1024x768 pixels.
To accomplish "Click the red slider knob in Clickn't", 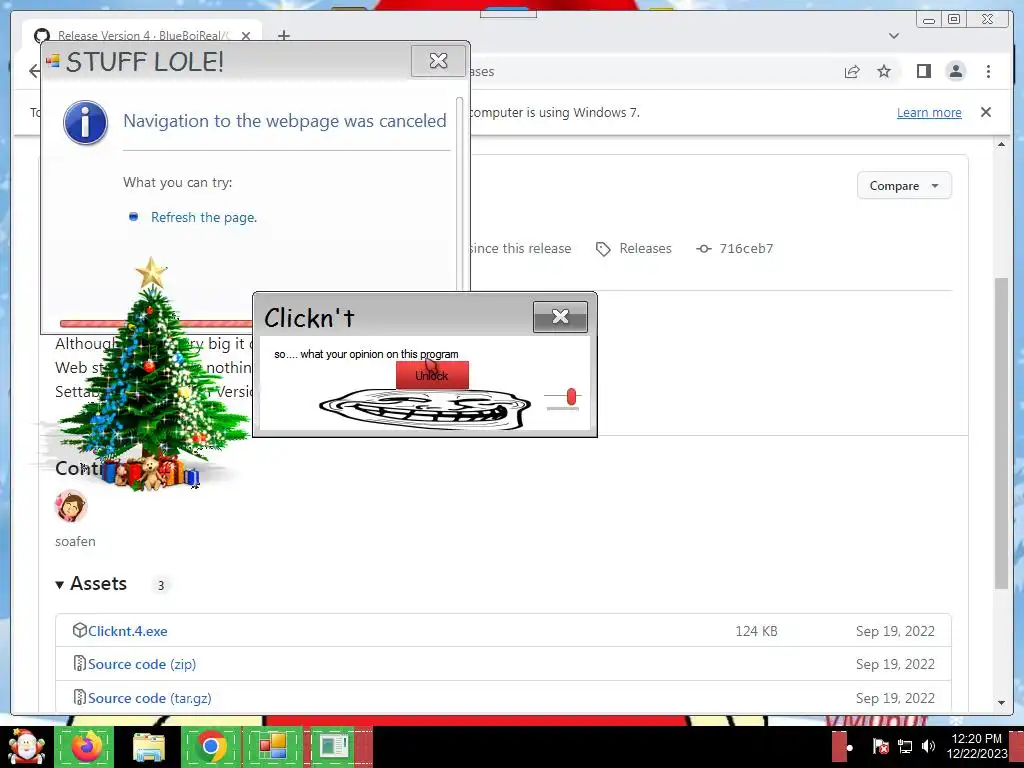I will point(571,396).
